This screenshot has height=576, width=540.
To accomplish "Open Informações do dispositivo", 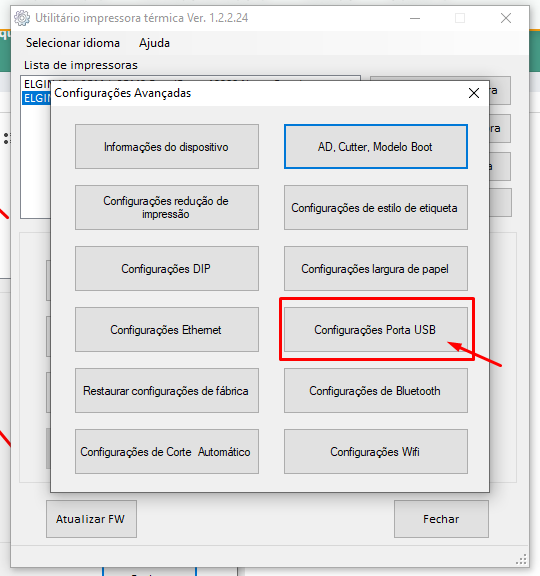I will tap(167, 147).
